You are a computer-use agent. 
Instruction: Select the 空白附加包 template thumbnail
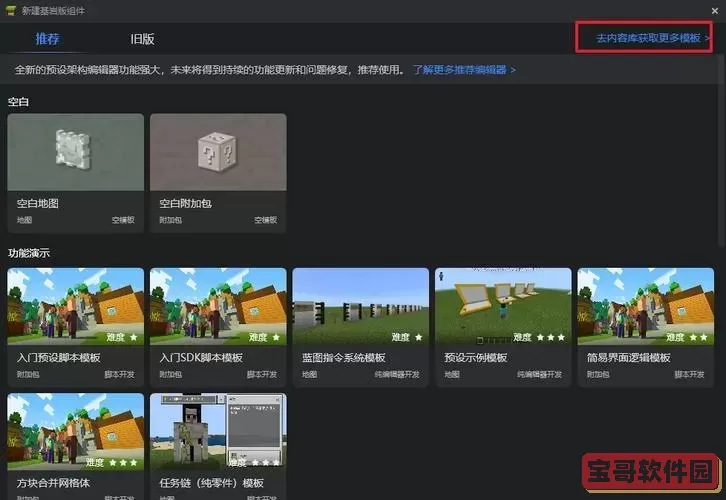[218, 152]
